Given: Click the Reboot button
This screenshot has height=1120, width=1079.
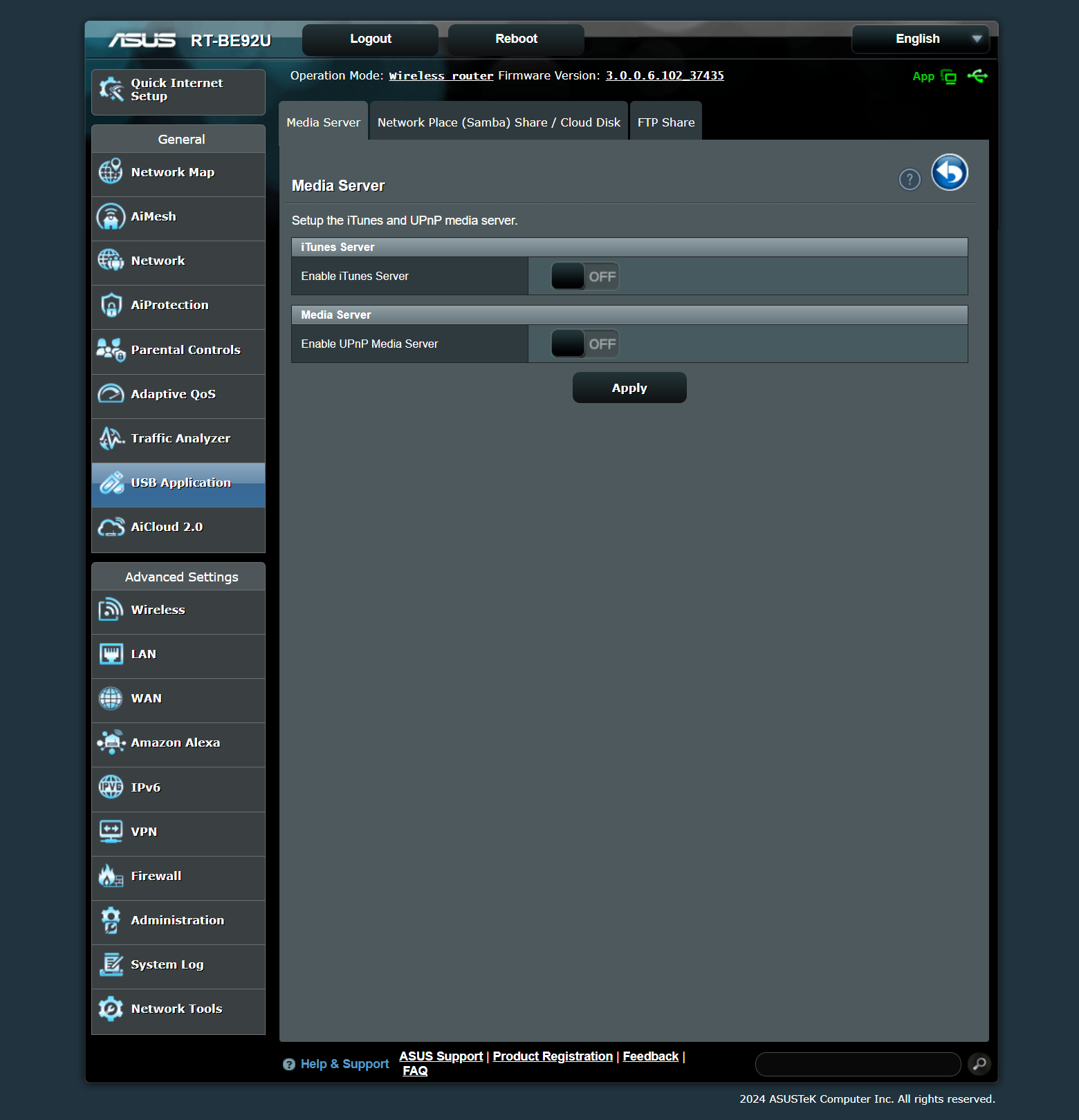Looking at the screenshot, I should click(x=516, y=39).
